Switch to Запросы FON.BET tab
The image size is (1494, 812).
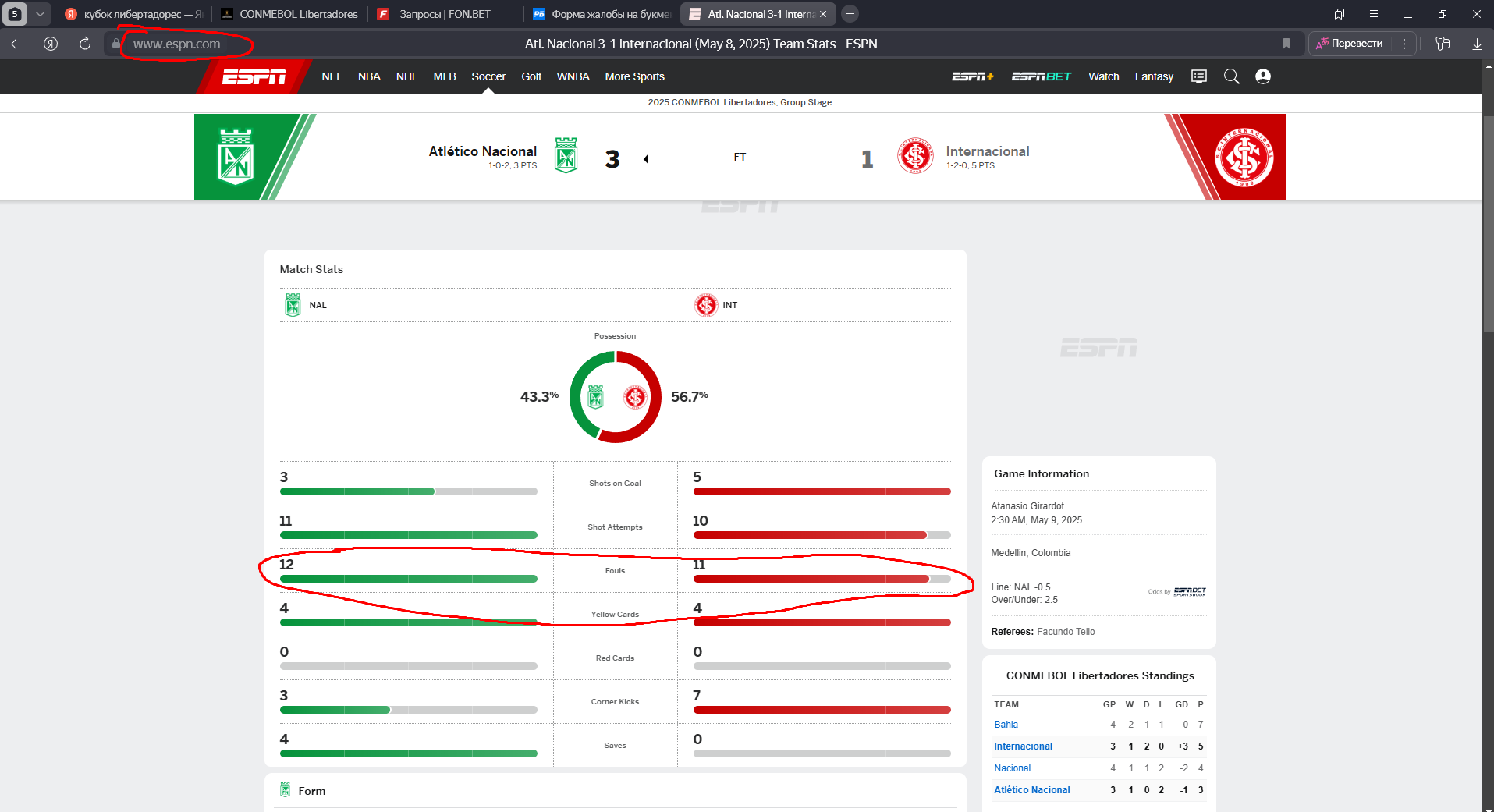445,14
